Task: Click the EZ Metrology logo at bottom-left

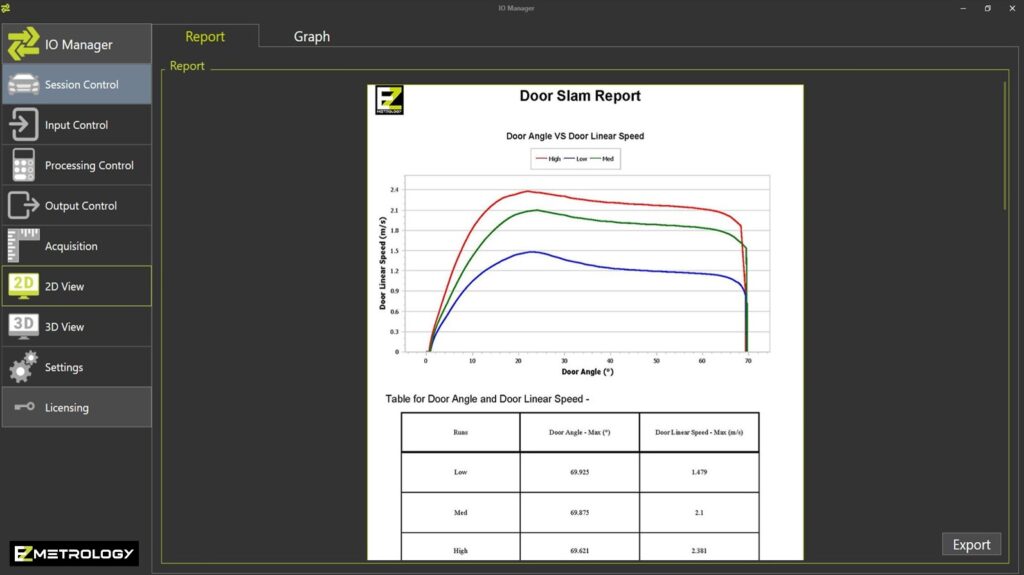Action: [x=73, y=554]
